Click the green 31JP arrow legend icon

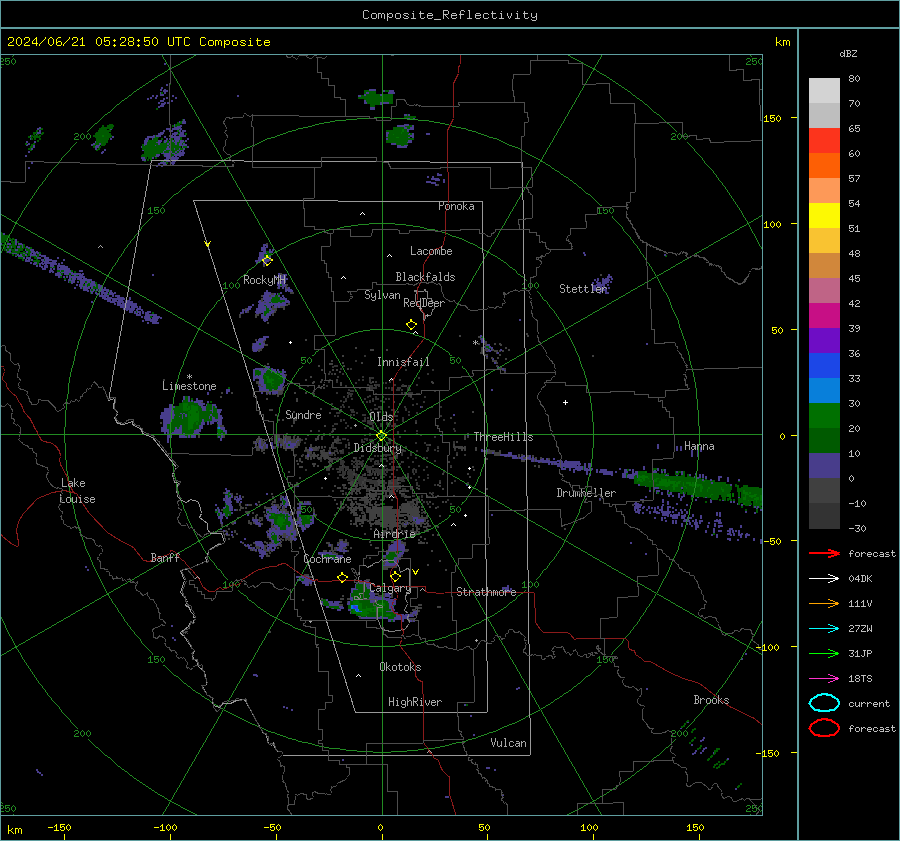(x=824, y=653)
